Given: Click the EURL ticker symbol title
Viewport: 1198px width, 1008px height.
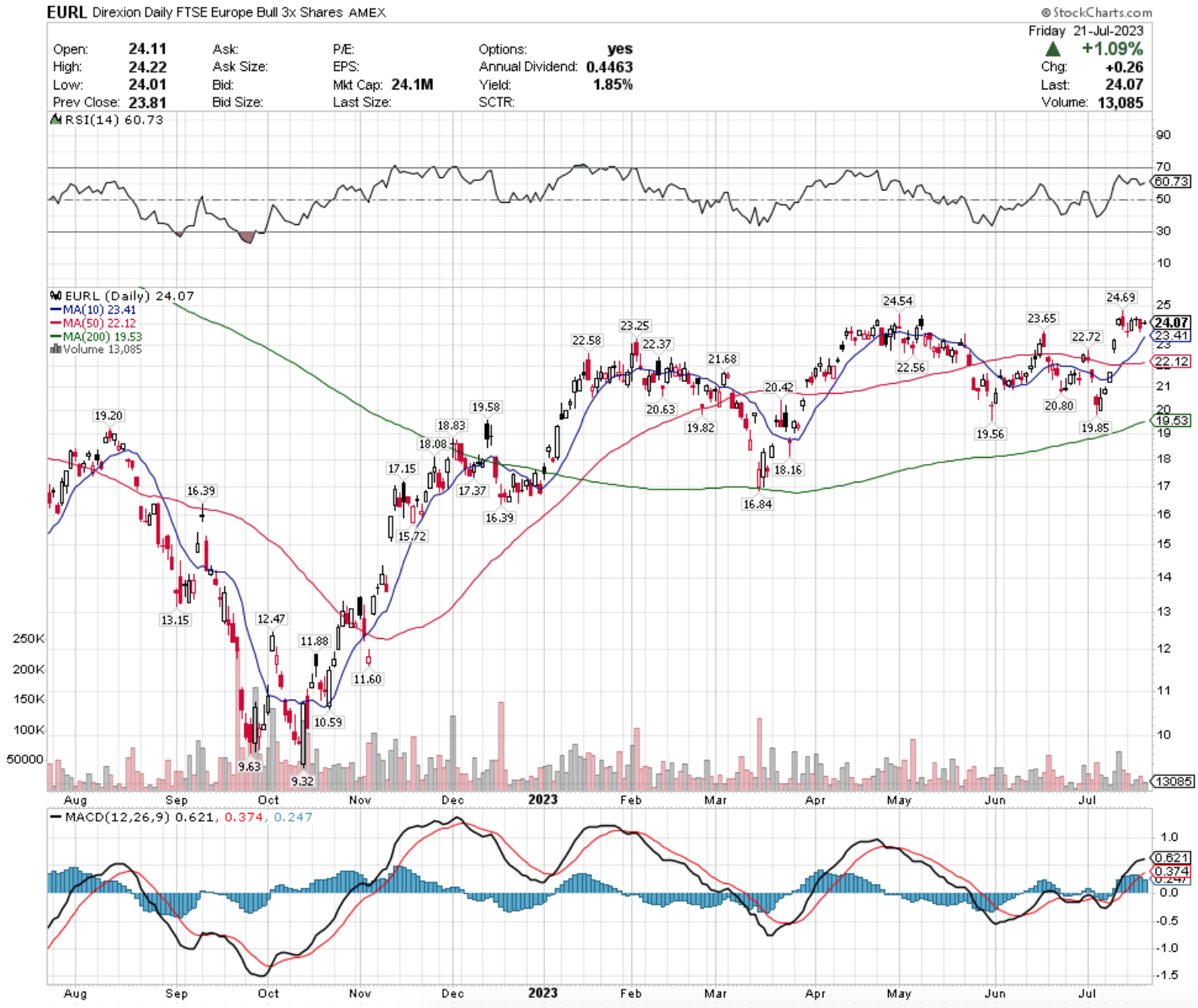Looking at the screenshot, I should click(68, 12).
